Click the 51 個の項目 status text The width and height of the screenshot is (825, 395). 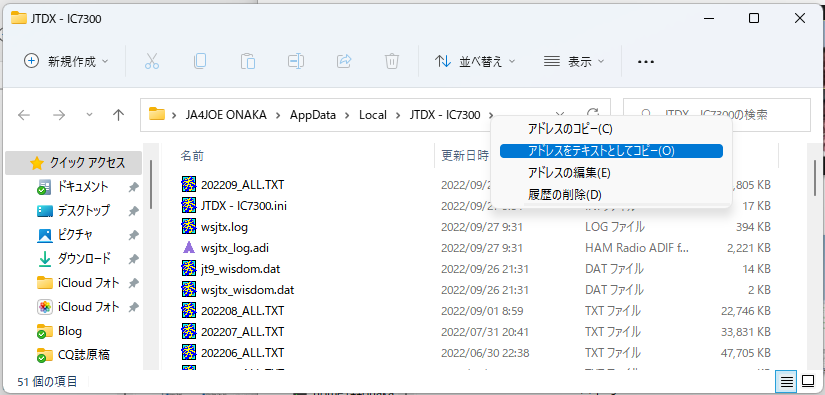point(48,381)
